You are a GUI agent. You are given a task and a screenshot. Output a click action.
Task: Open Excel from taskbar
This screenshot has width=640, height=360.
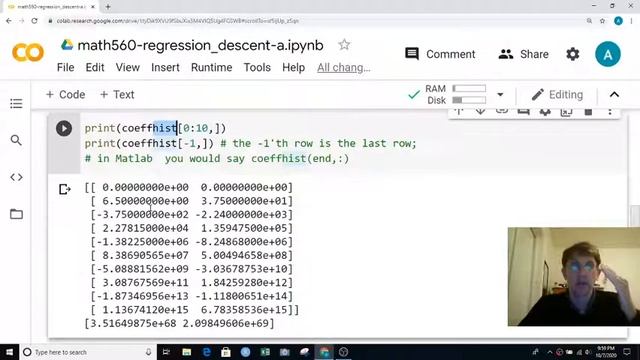[x=265, y=352]
